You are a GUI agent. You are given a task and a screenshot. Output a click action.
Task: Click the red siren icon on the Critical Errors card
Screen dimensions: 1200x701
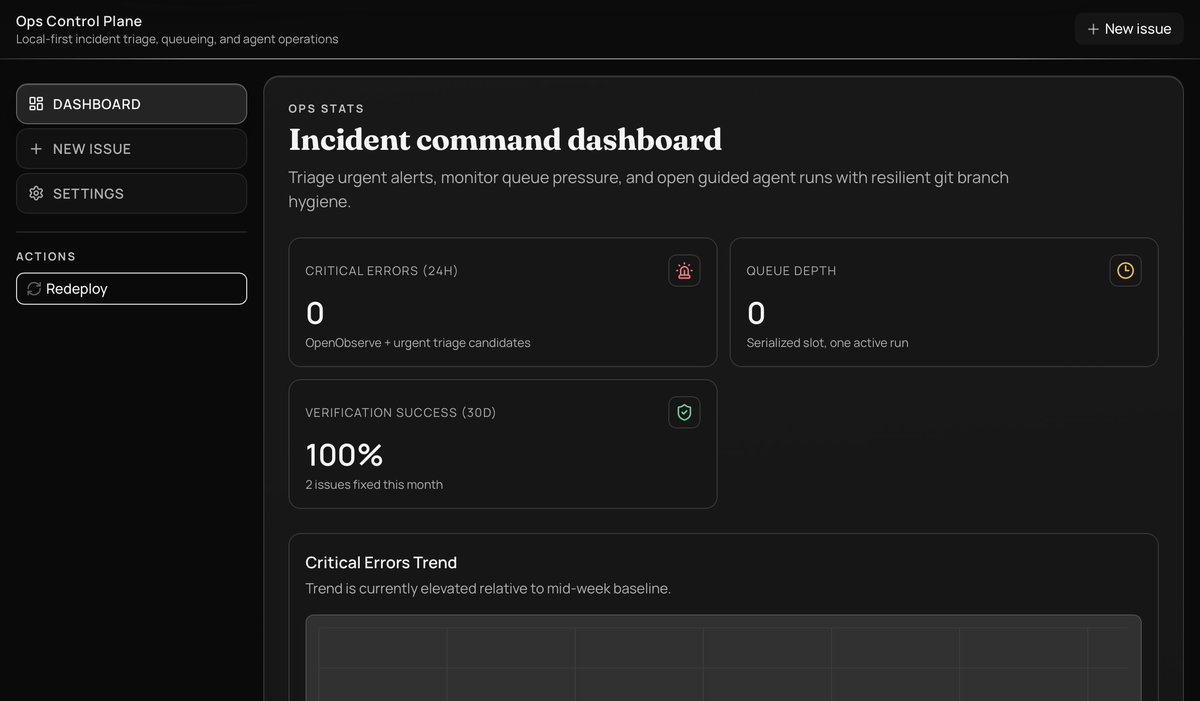[684, 270]
